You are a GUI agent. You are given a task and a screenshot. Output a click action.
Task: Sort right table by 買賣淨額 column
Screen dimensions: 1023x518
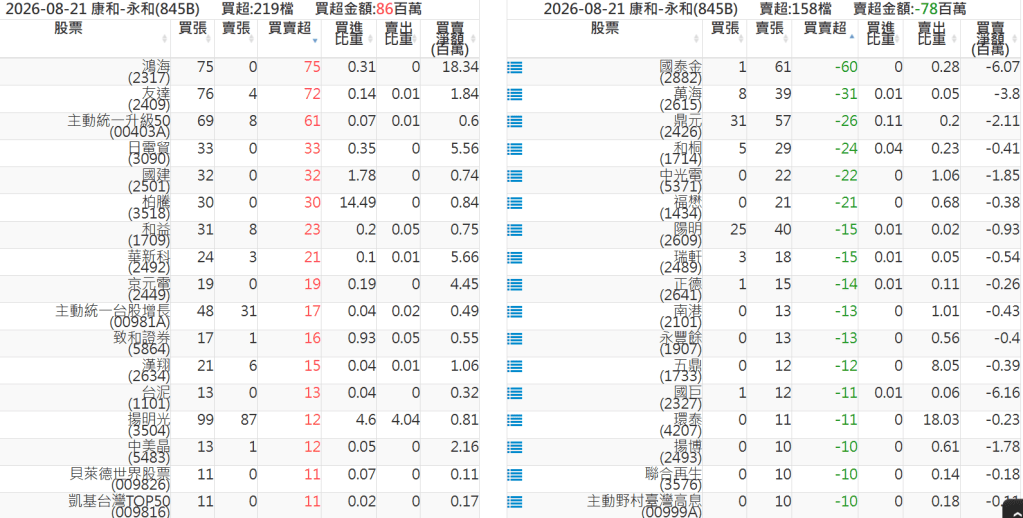tap(990, 38)
